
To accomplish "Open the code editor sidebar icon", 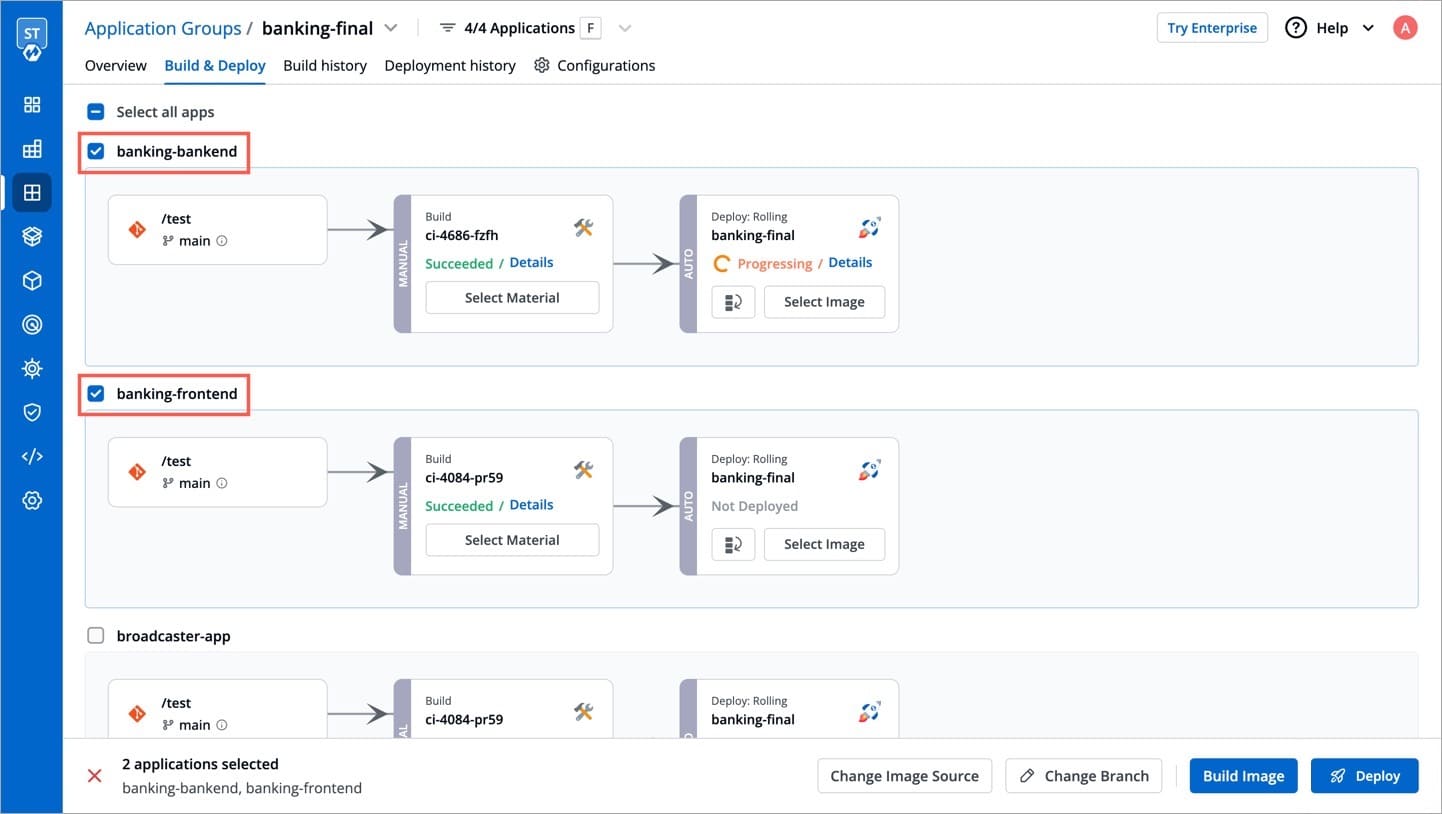I will coord(32,456).
